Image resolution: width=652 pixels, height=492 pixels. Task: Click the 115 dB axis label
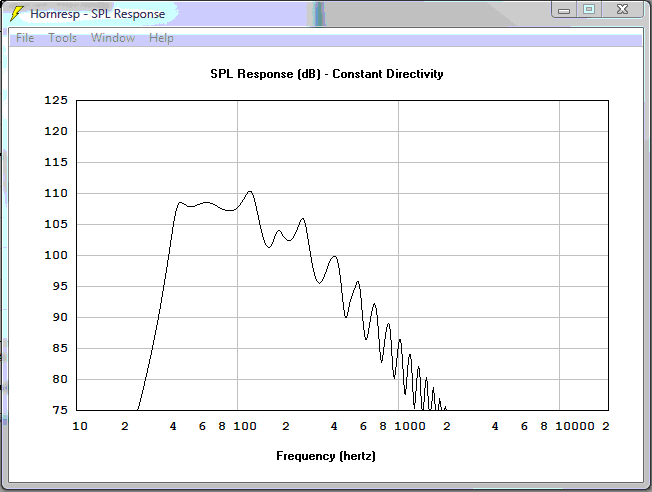point(56,162)
